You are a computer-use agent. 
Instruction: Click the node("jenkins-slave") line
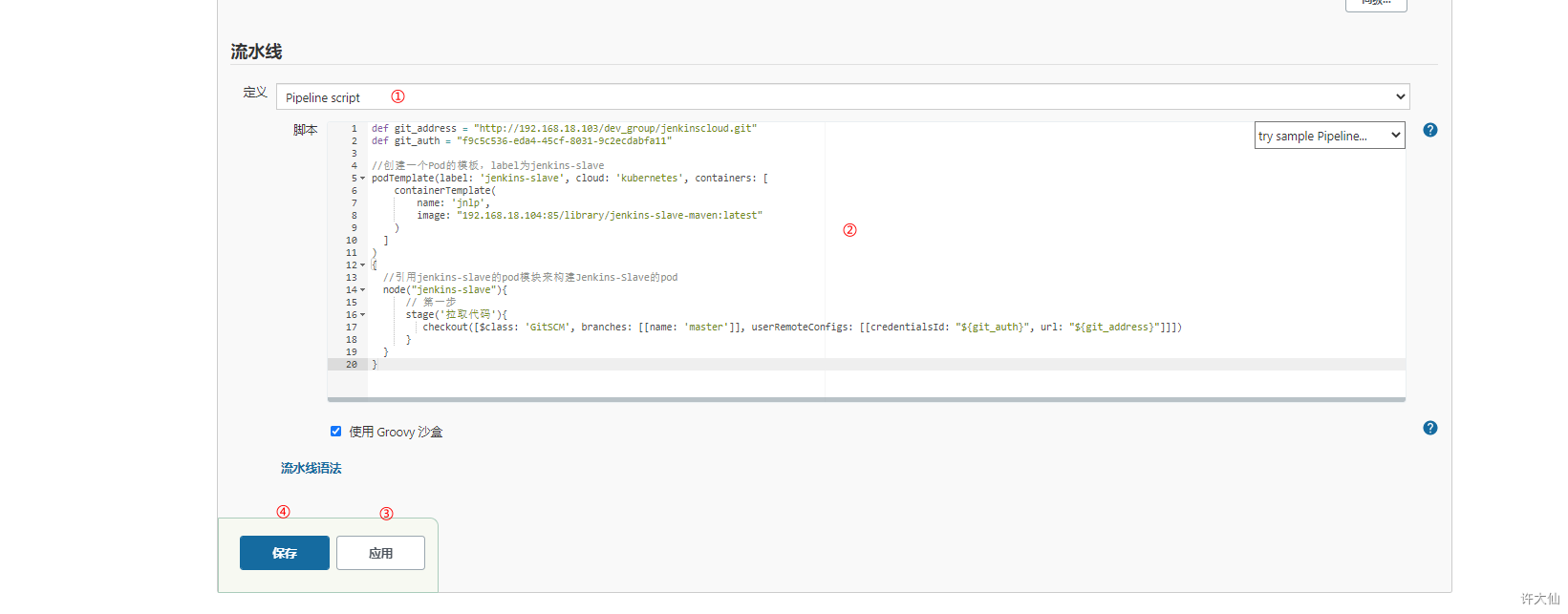445,289
